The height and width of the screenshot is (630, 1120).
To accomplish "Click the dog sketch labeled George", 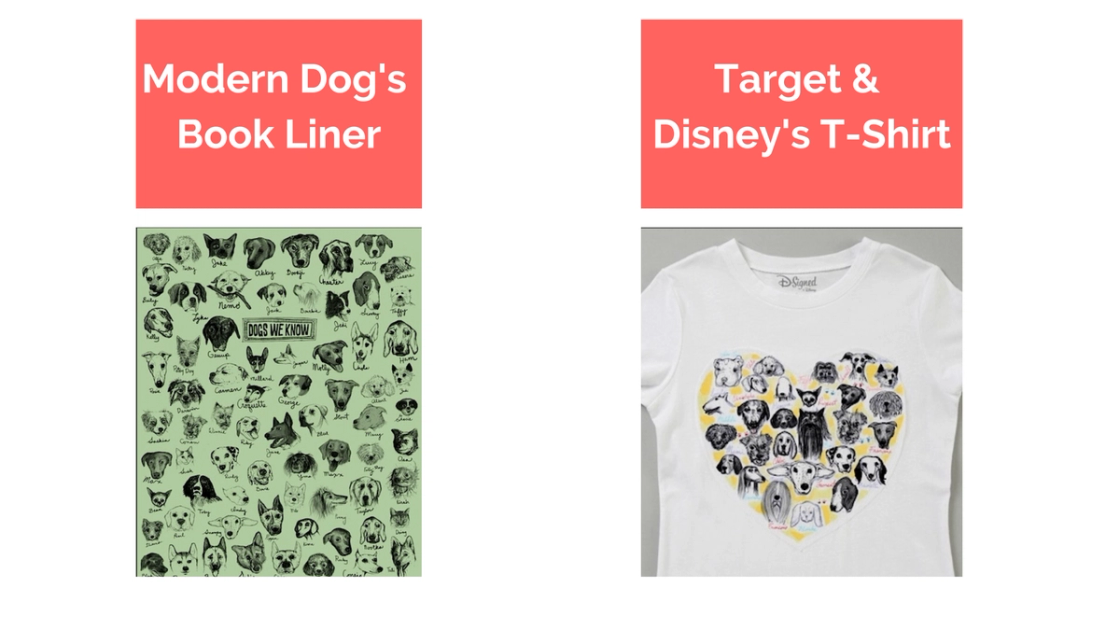I will [x=294, y=387].
